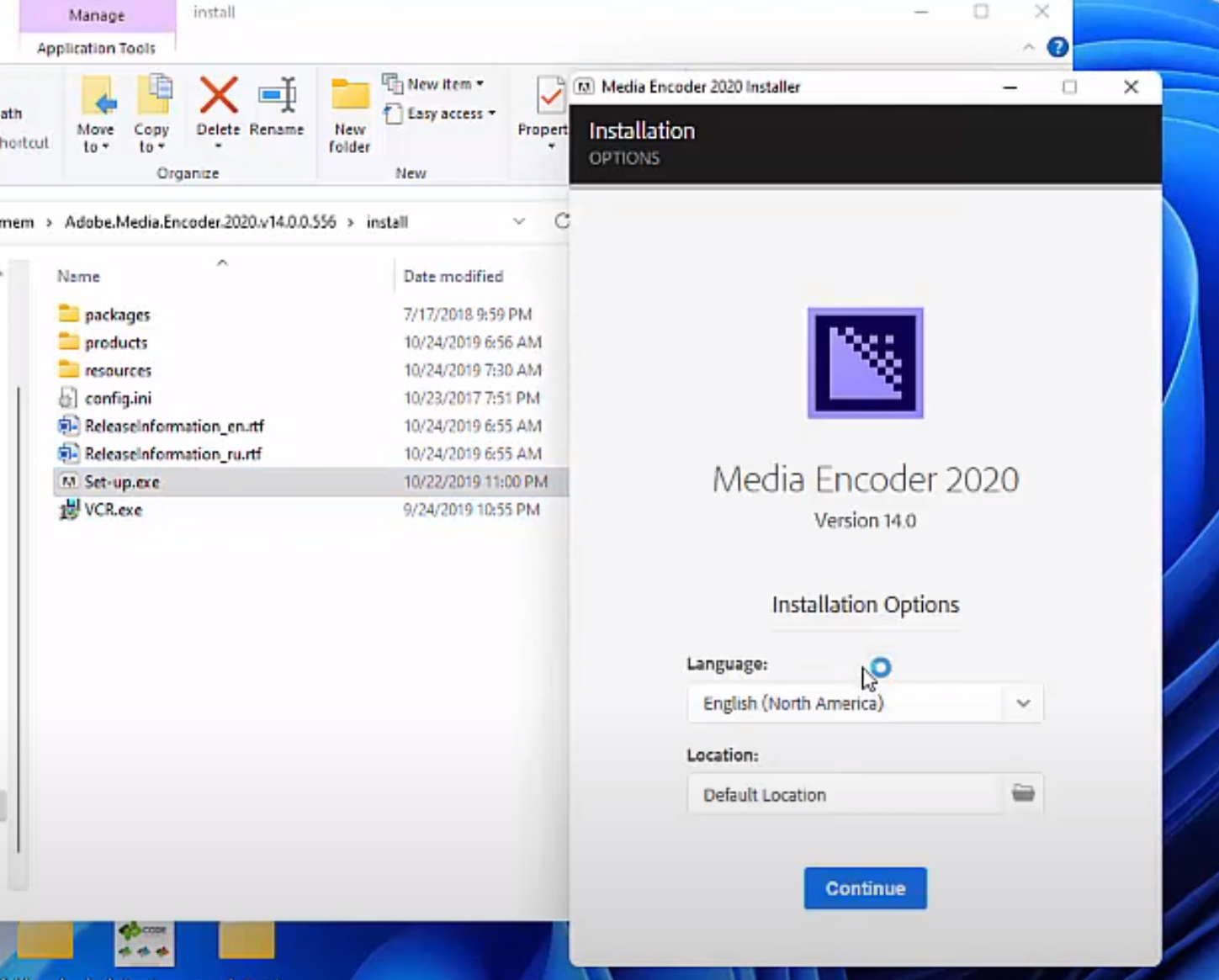Image resolution: width=1219 pixels, height=980 pixels.
Task: Click the Set-up.exe application icon
Action: (x=68, y=481)
